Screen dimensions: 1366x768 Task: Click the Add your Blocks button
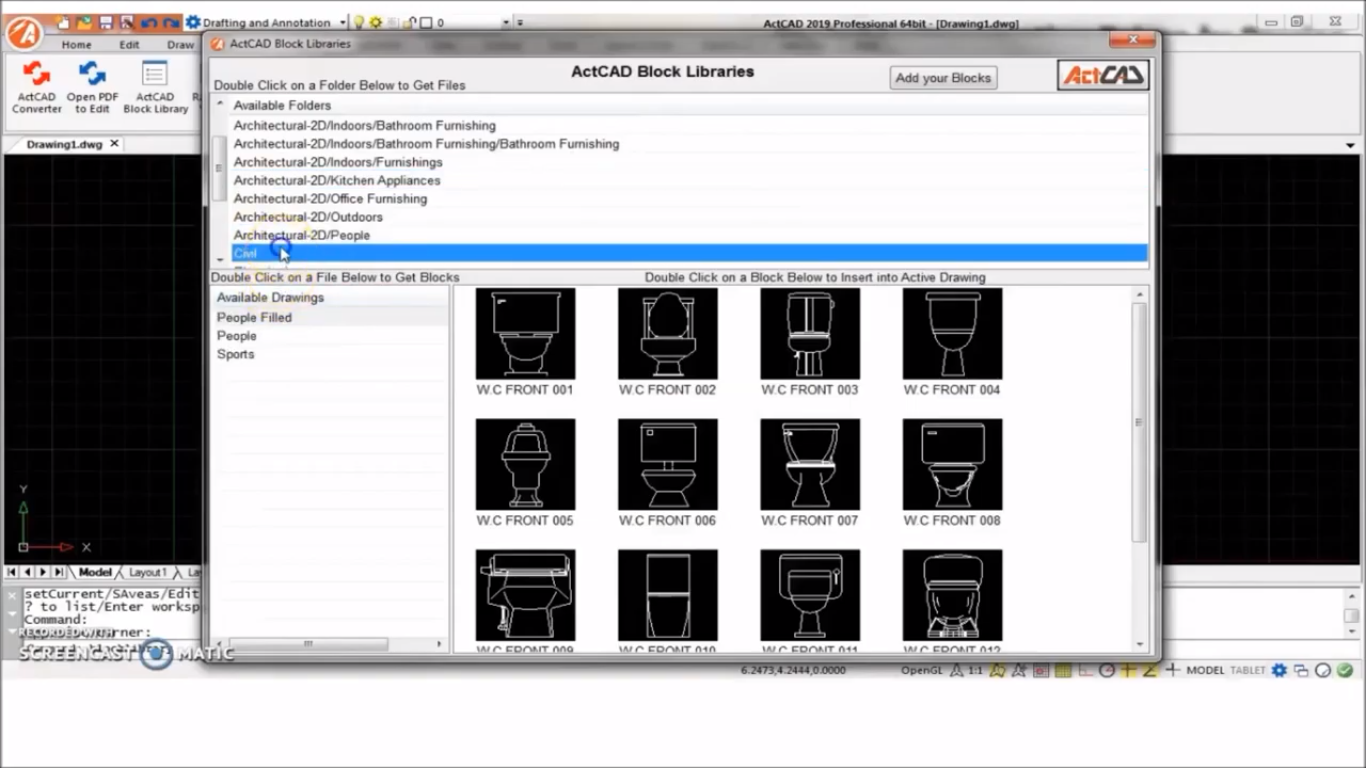[x=943, y=78]
